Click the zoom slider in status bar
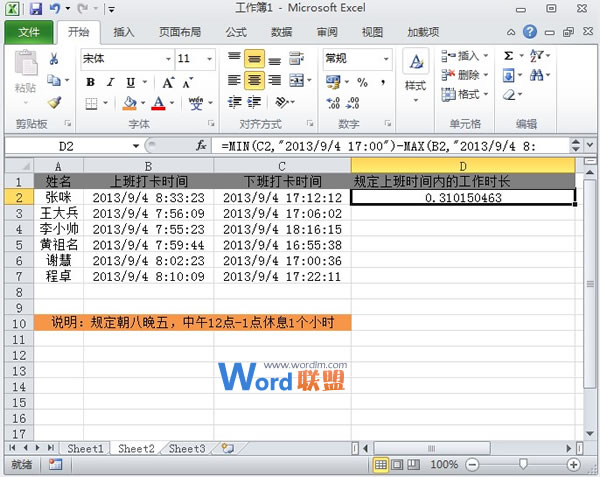The width and height of the screenshot is (600, 477). pos(525,465)
